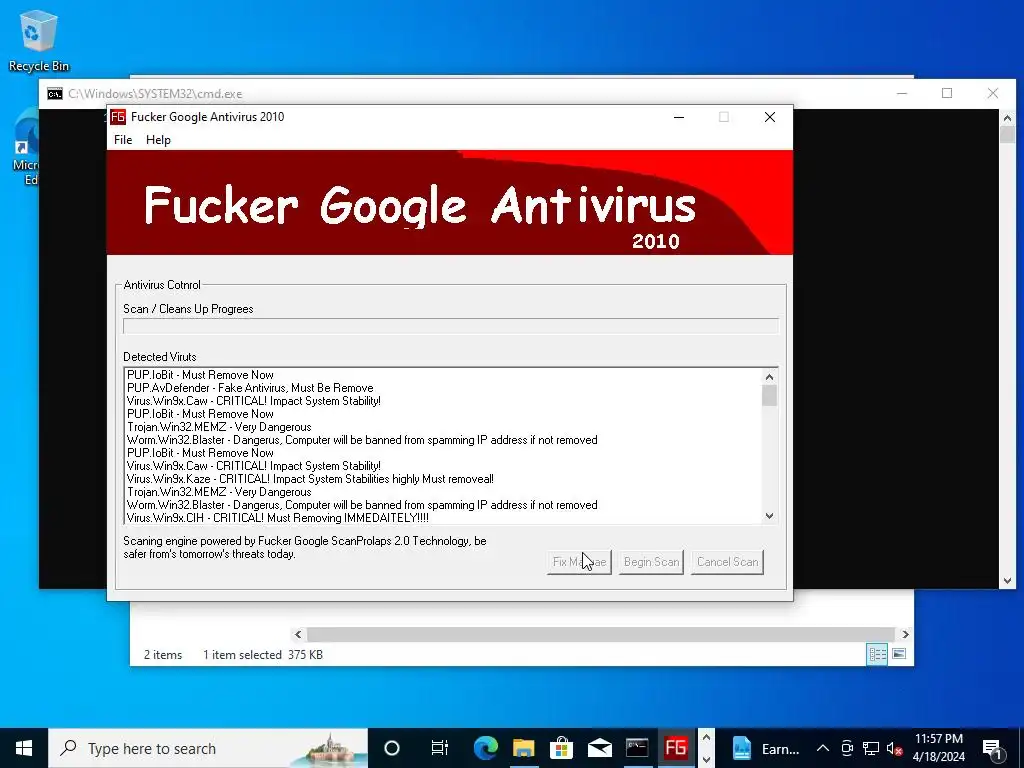This screenshot has width=1024, height=768.
Task: Click the File Explorer horizontal scrollbar track
Action: coord(601,634)
